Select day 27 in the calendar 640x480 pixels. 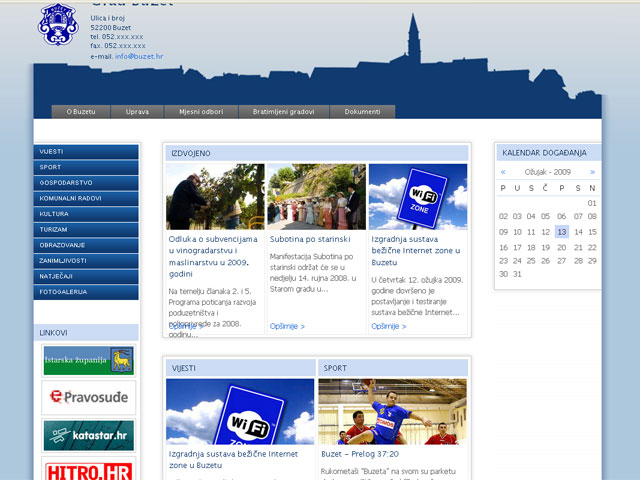pos(562,261)
